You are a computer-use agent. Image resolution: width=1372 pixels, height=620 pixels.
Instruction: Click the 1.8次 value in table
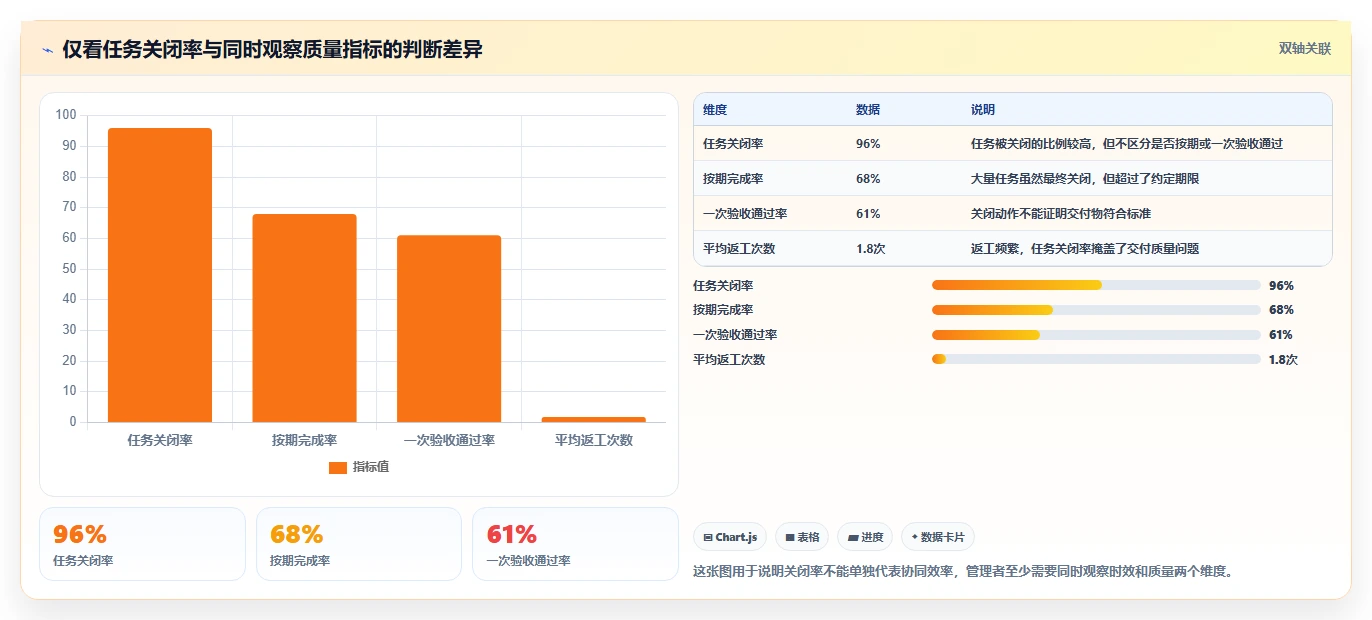pos(871,249)
